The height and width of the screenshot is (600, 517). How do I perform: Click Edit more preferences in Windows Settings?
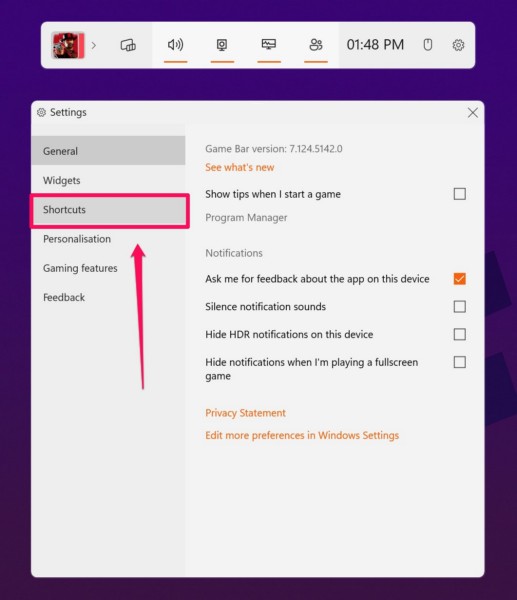302,435
